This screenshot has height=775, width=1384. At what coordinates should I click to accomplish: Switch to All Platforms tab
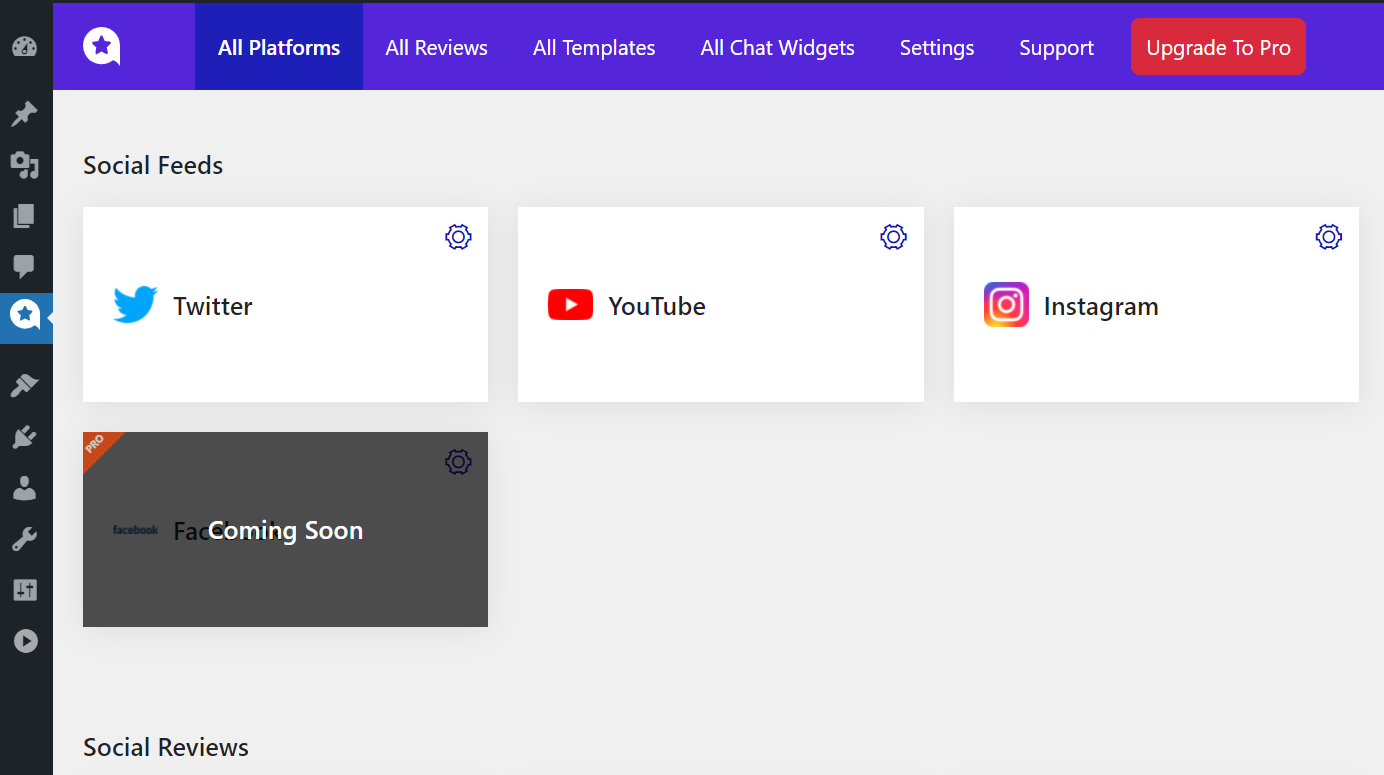pos(279,47)
